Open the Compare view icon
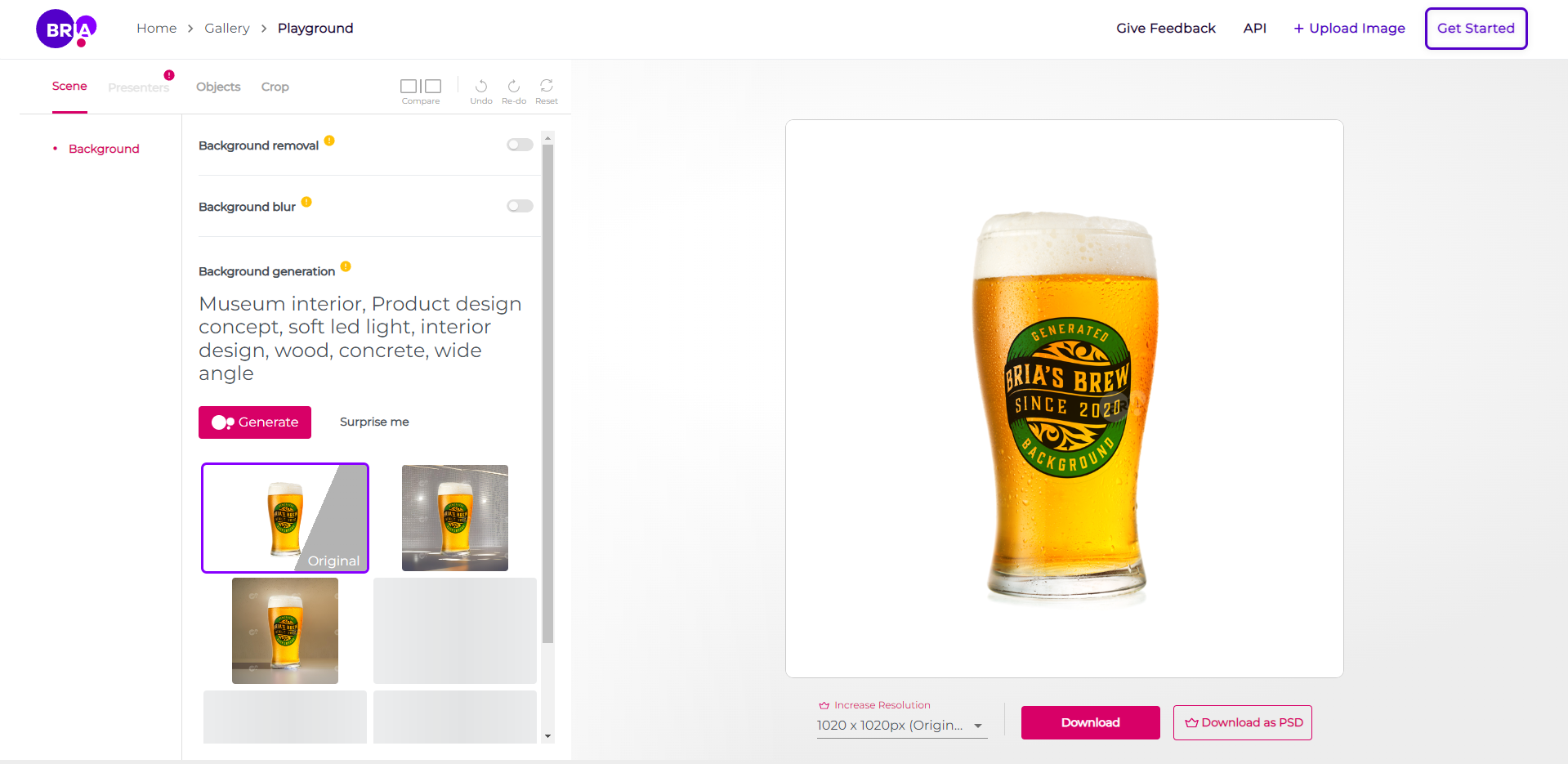Screen dimensions: 1568x764 point(421,87)
